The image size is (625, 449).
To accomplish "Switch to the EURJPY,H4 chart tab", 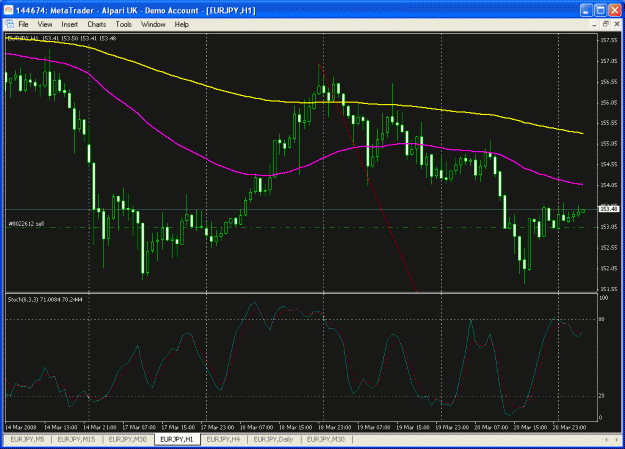I will pos(223,439).
